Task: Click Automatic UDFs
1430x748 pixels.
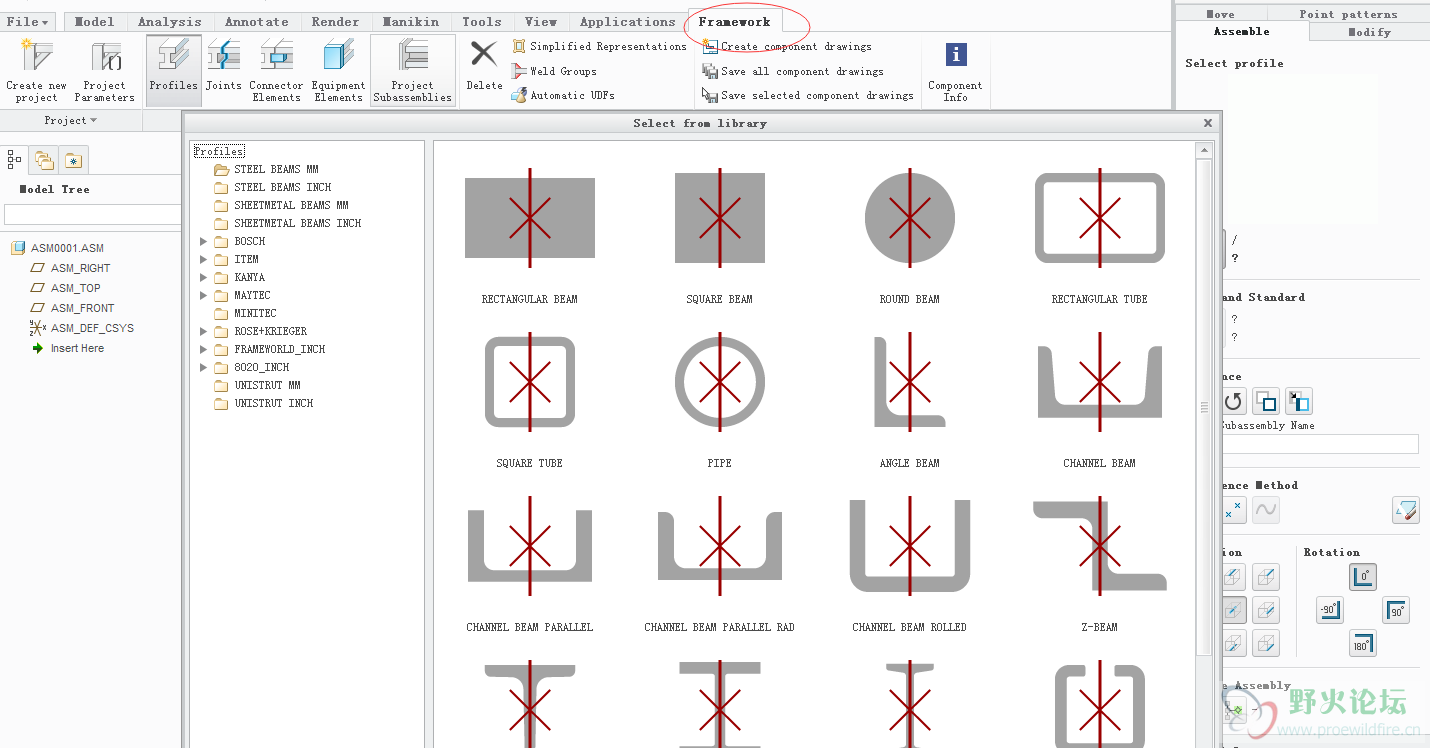Action: [563, 95]
